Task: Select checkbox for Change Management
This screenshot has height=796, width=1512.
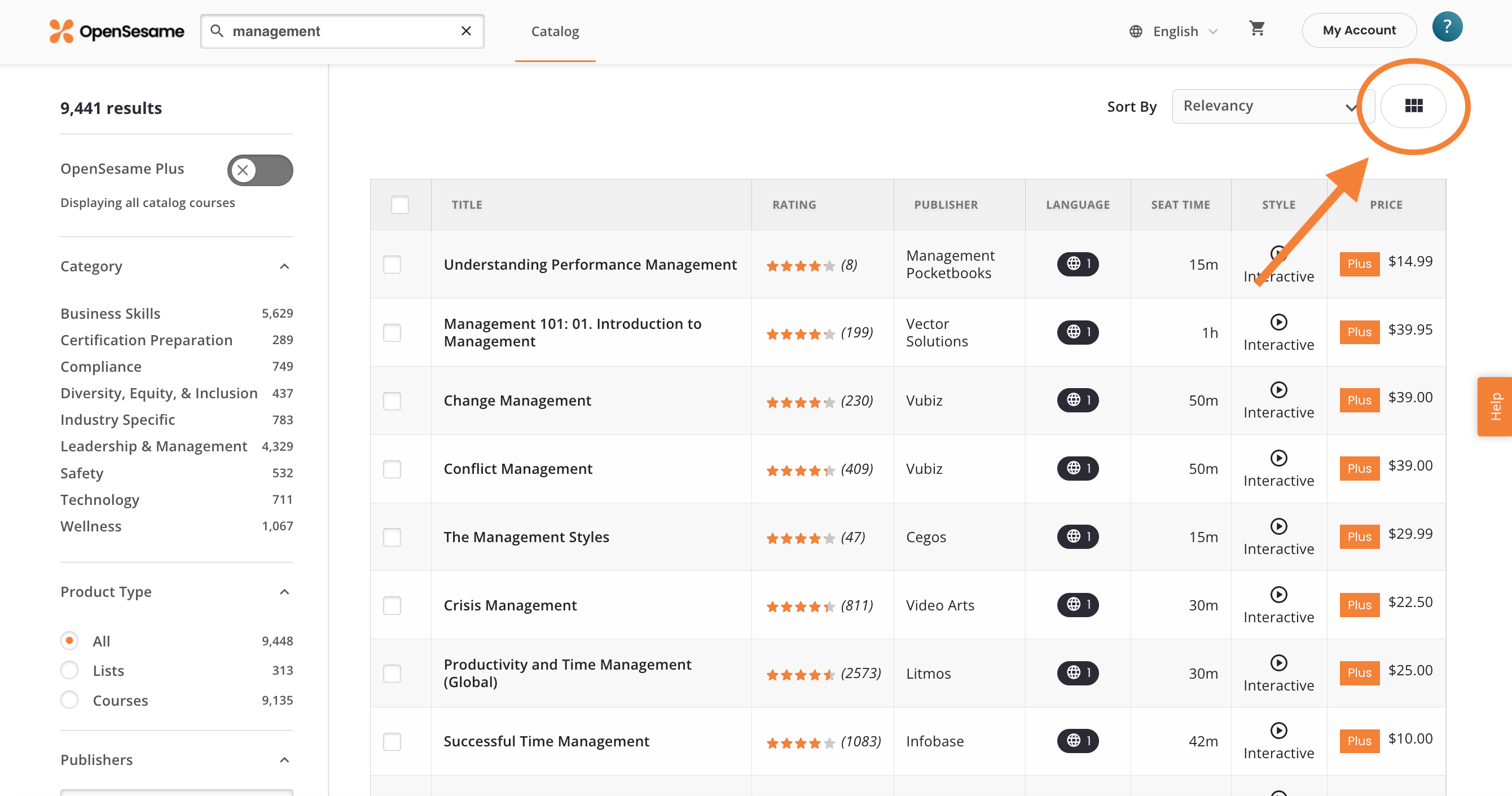Action: 392,401
